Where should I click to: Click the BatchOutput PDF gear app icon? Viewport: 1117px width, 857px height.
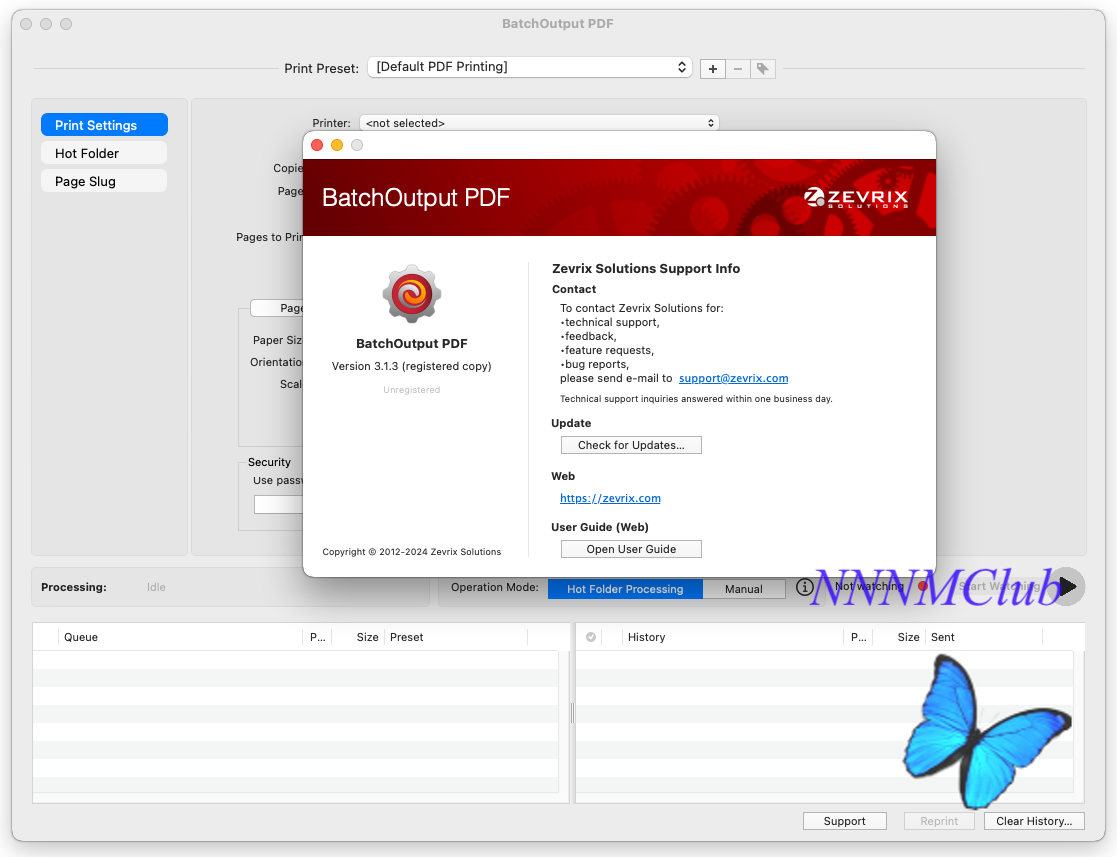click(x=412, y=294)
